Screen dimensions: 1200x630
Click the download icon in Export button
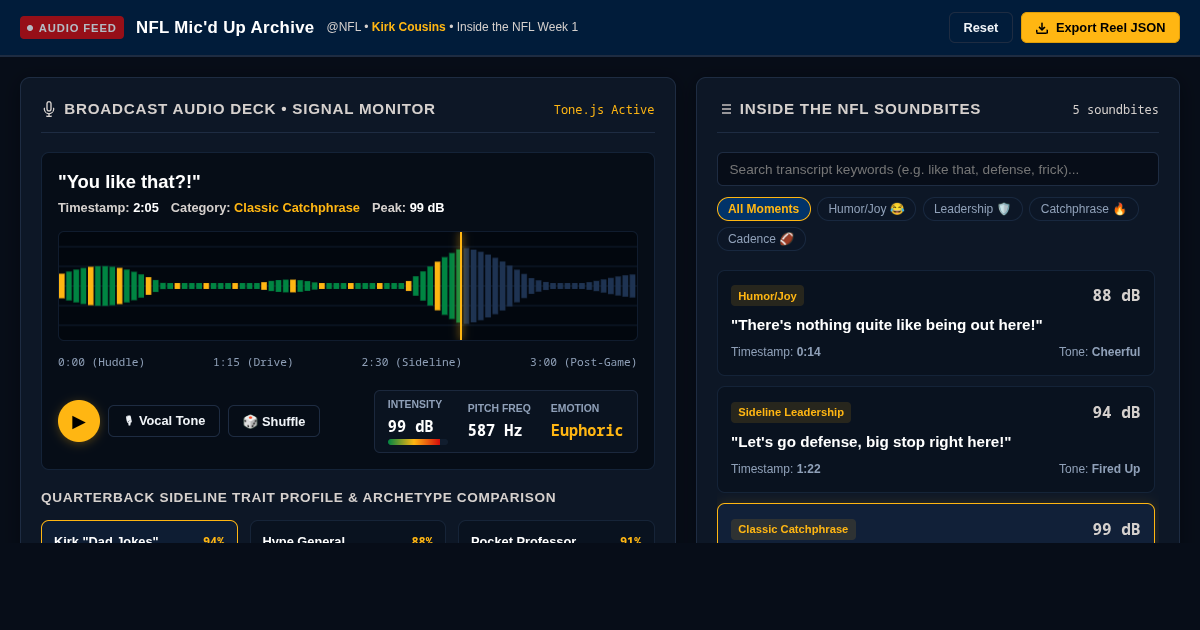click(x=1042, y=28)
